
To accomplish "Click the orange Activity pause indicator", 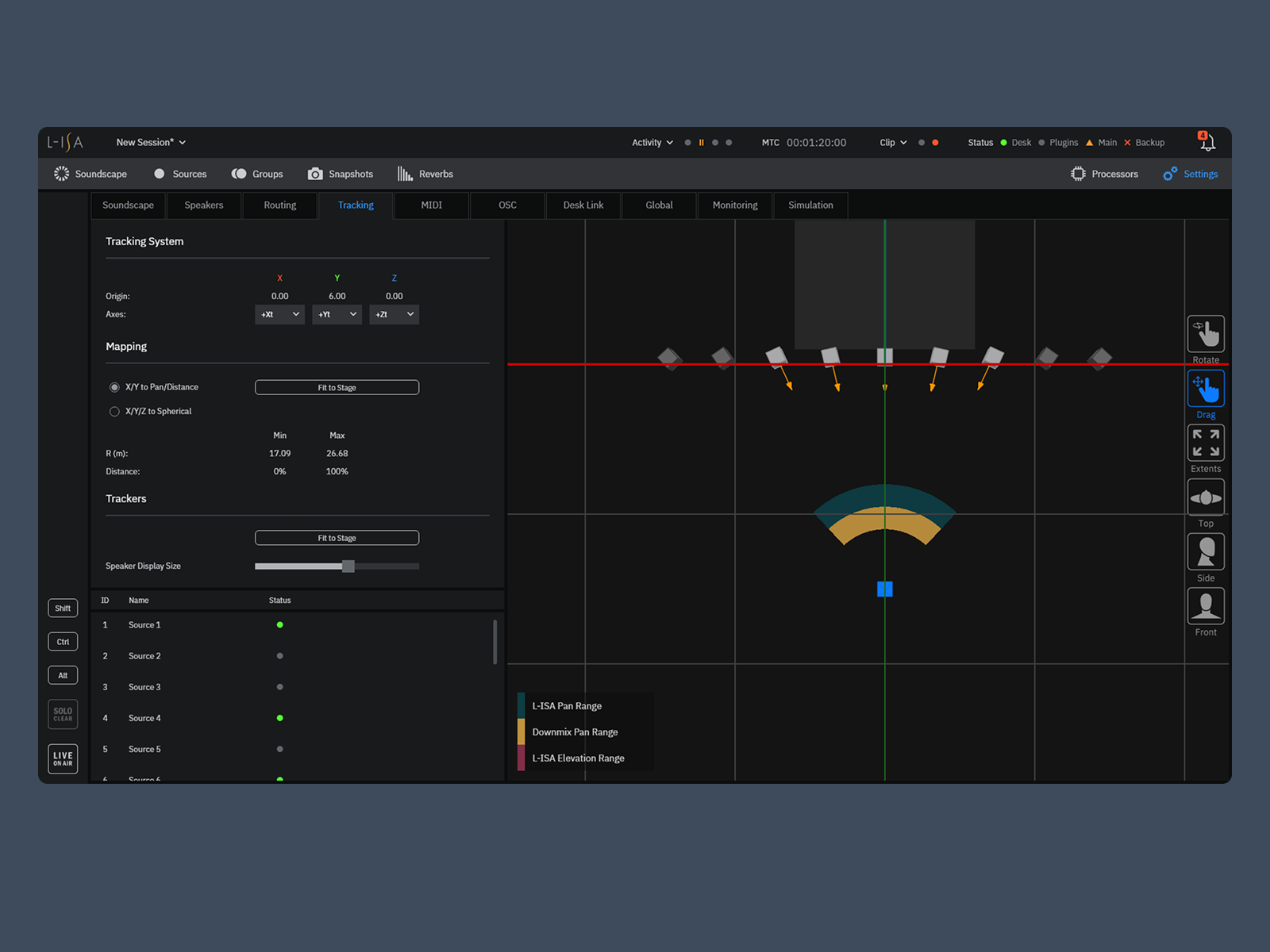I will (701, 143).
